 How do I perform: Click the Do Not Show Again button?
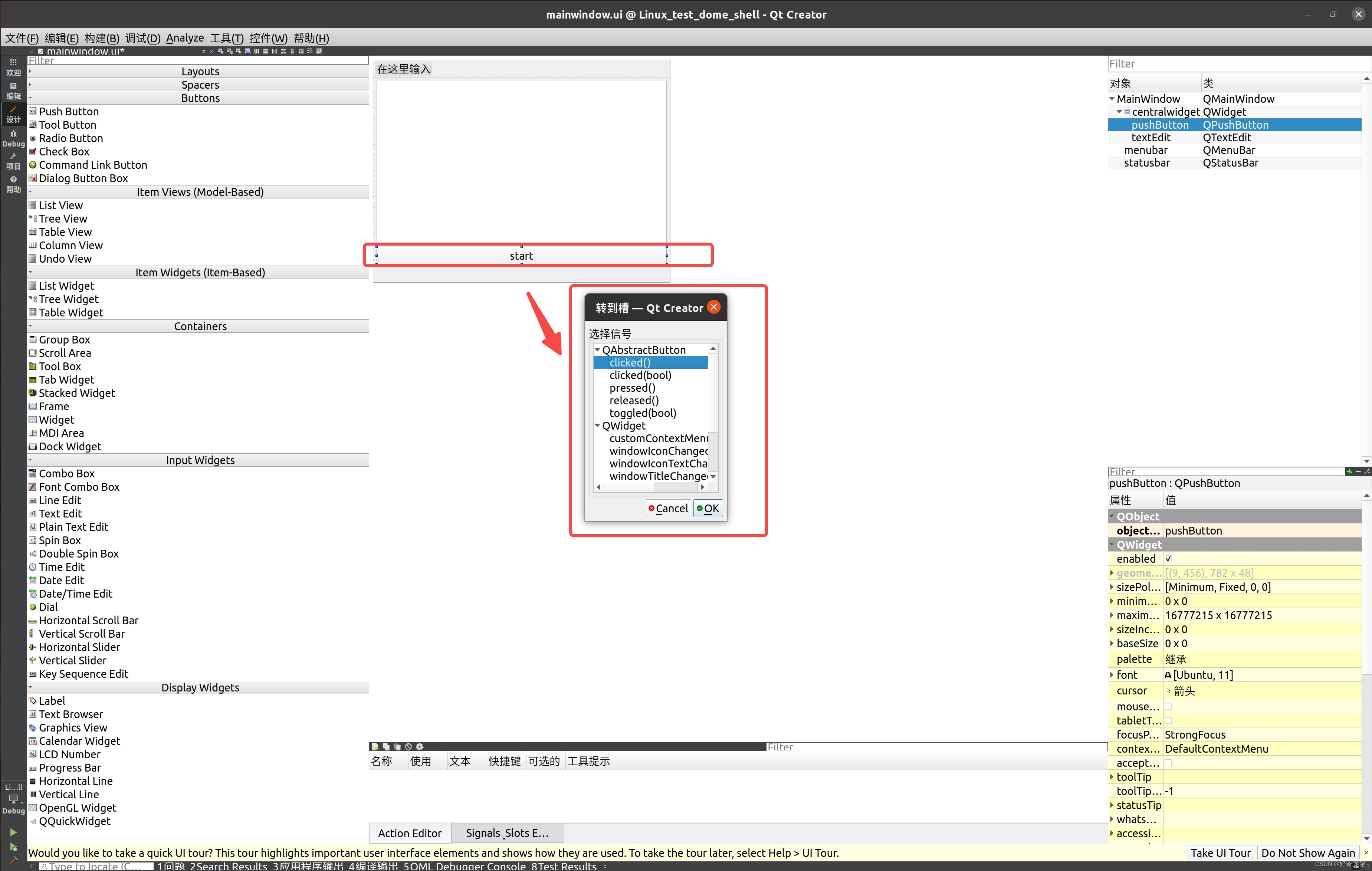(1308, 853)
